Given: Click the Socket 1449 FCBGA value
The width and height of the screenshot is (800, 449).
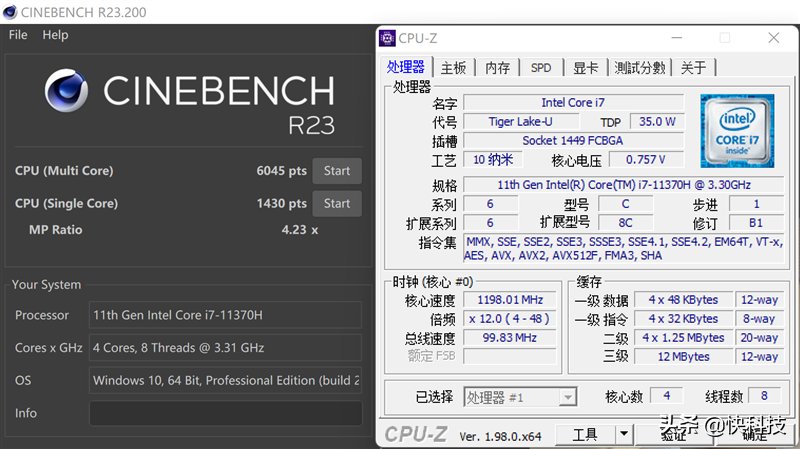Looking at the screenshot, I should point(573,140).
